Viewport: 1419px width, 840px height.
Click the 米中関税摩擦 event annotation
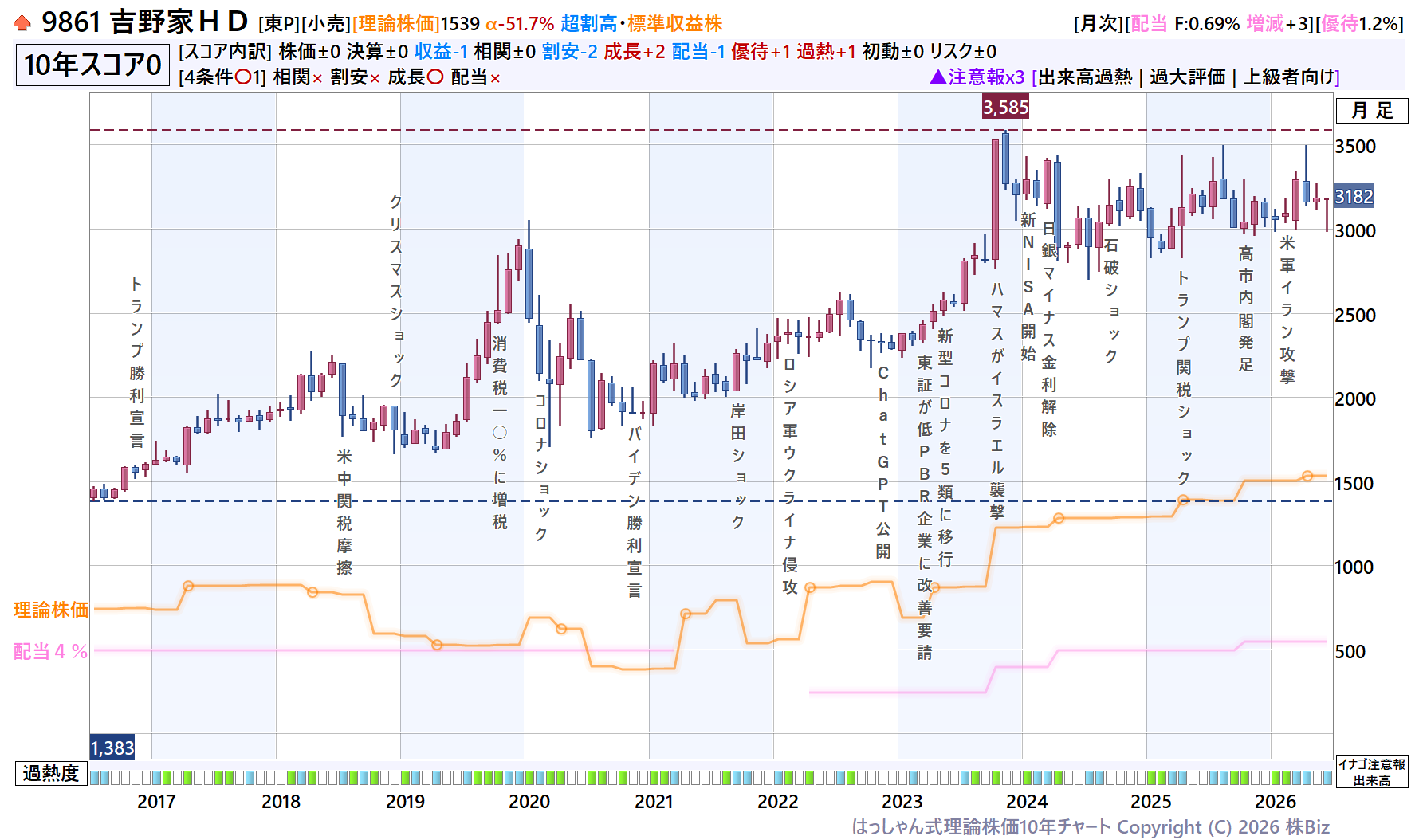(x=344, y=511)
